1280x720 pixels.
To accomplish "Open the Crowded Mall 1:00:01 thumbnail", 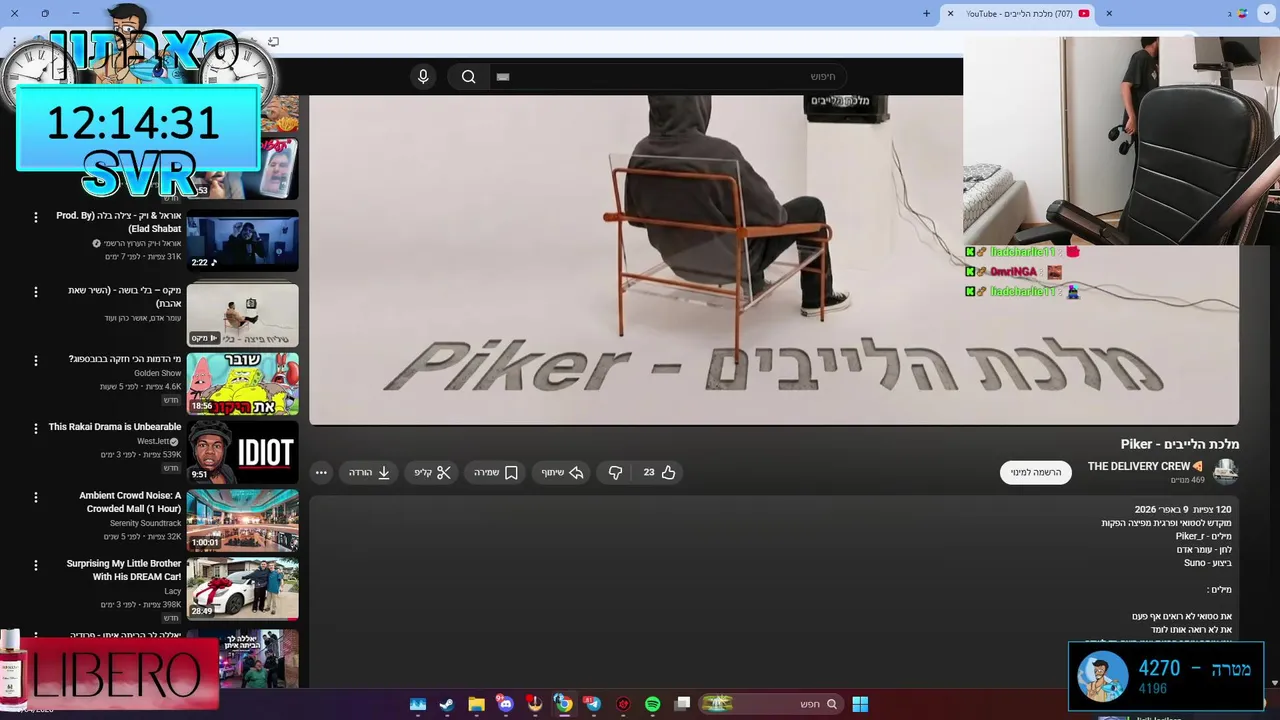I will pyautogui.click(x=242, y=520).
